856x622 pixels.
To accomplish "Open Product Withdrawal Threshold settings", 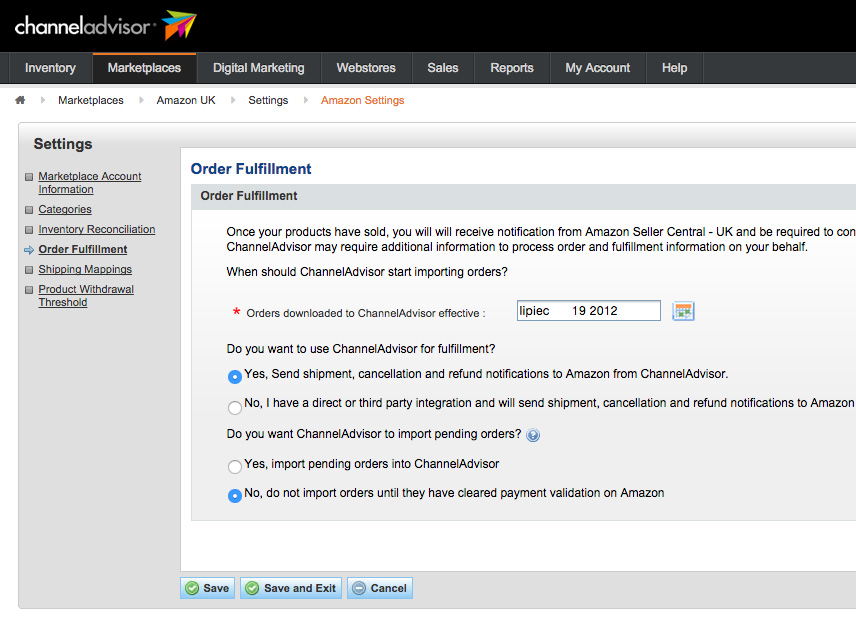I will (86, 296).
